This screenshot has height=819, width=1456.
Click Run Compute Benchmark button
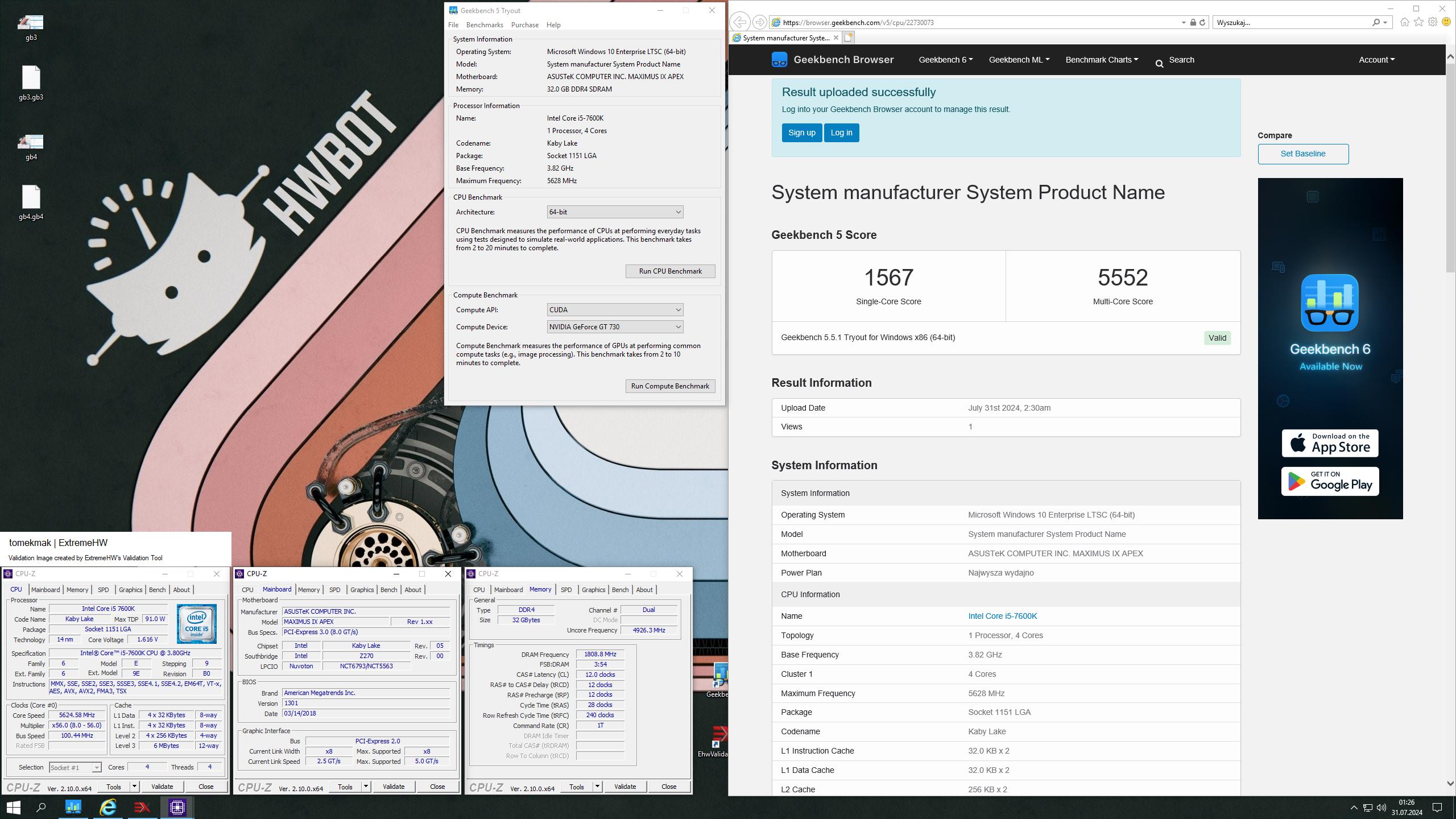coord(670,386)
